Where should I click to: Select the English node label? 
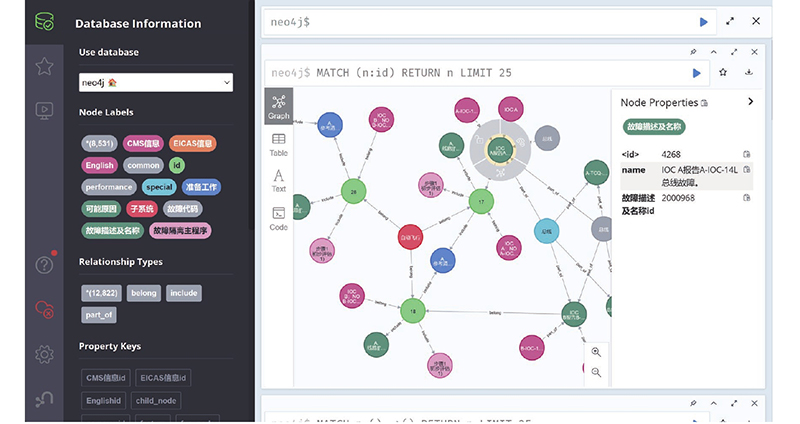point(100,165)
